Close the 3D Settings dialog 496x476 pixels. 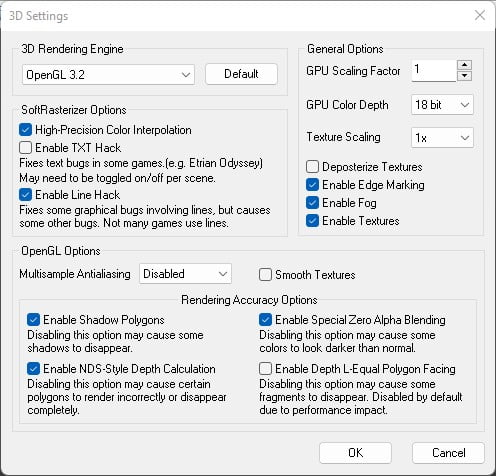coord(480,15)
